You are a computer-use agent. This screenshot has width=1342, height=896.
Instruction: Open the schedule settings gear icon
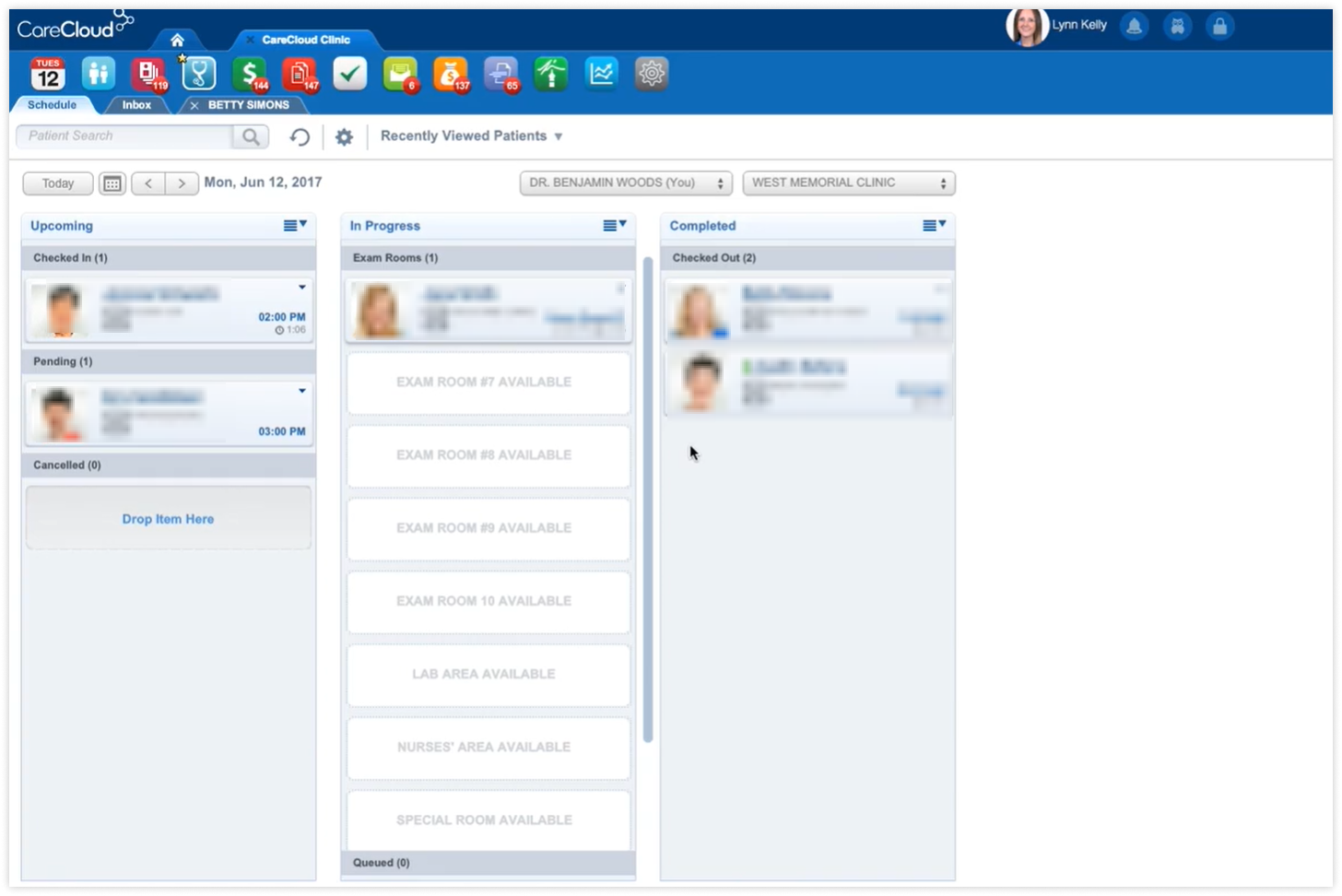click(344, 137)
